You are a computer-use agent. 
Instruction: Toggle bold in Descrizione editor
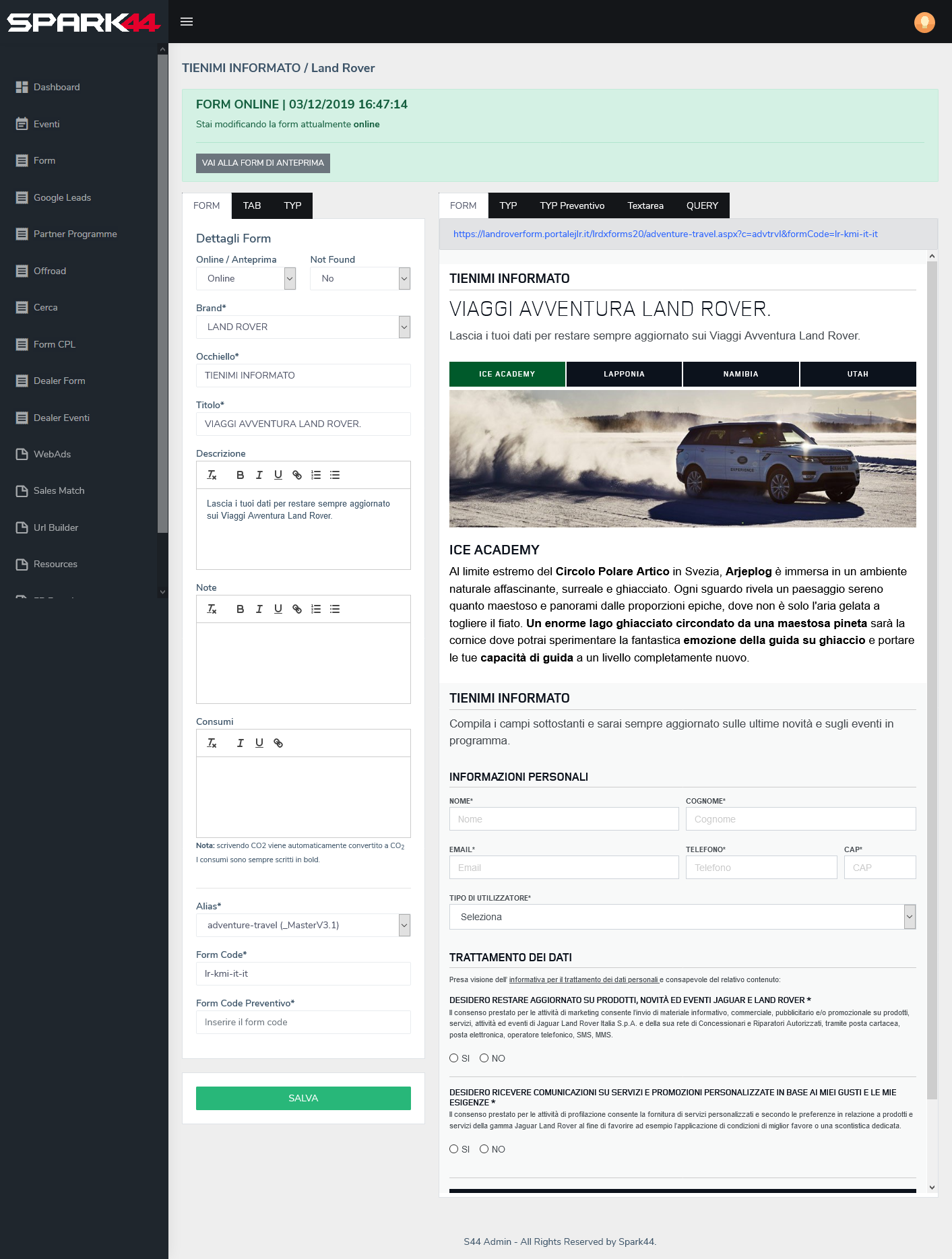240,475
